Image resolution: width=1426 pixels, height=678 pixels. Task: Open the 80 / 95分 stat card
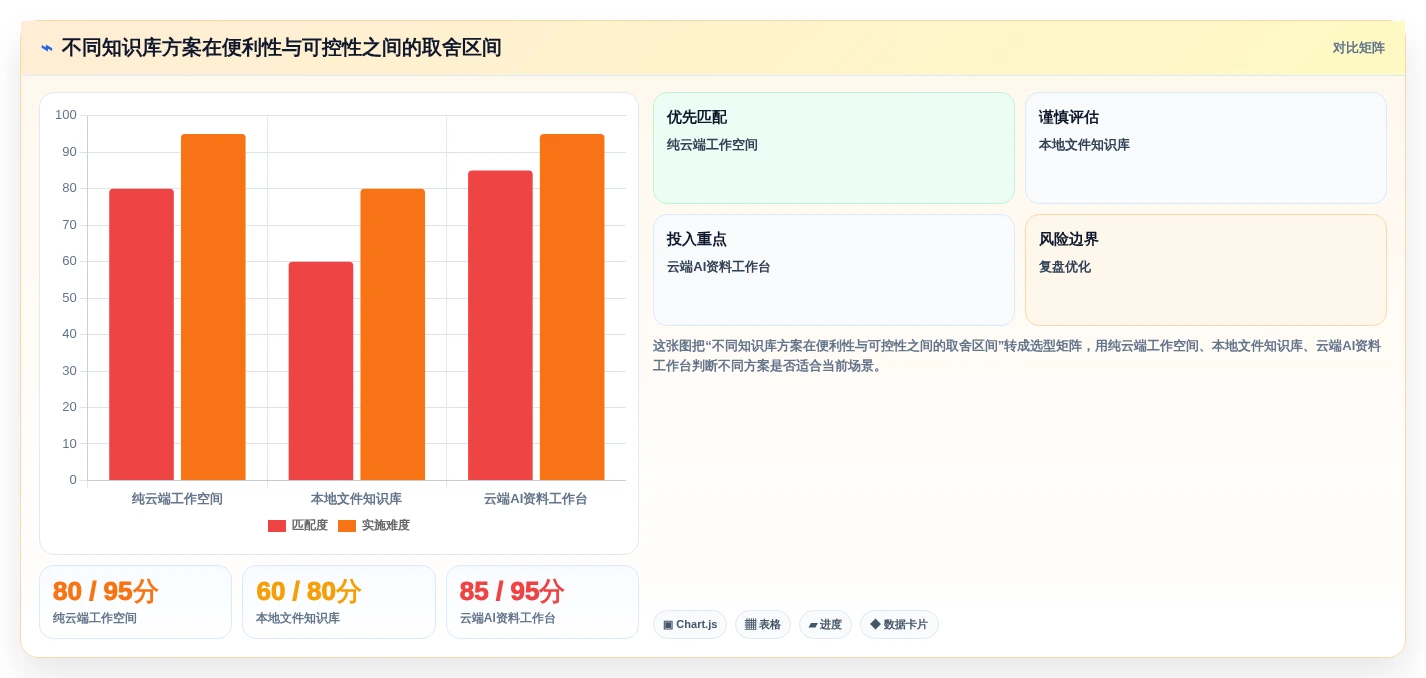tap(135, 602)
